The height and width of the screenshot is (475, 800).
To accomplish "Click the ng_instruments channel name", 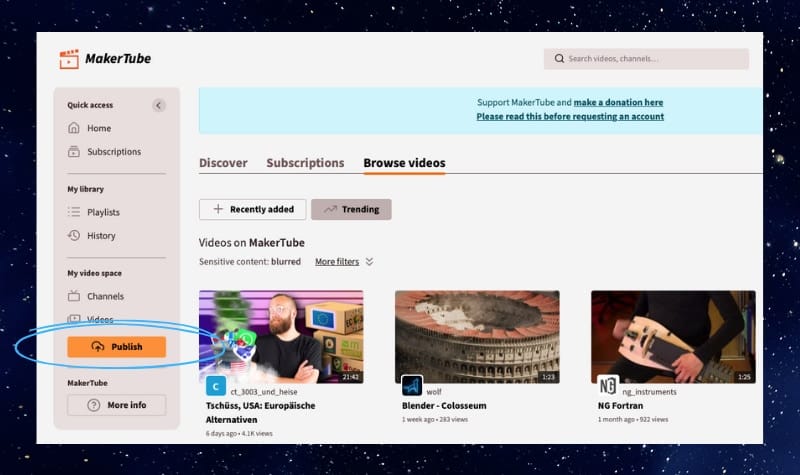I will [x=649, y=392].
